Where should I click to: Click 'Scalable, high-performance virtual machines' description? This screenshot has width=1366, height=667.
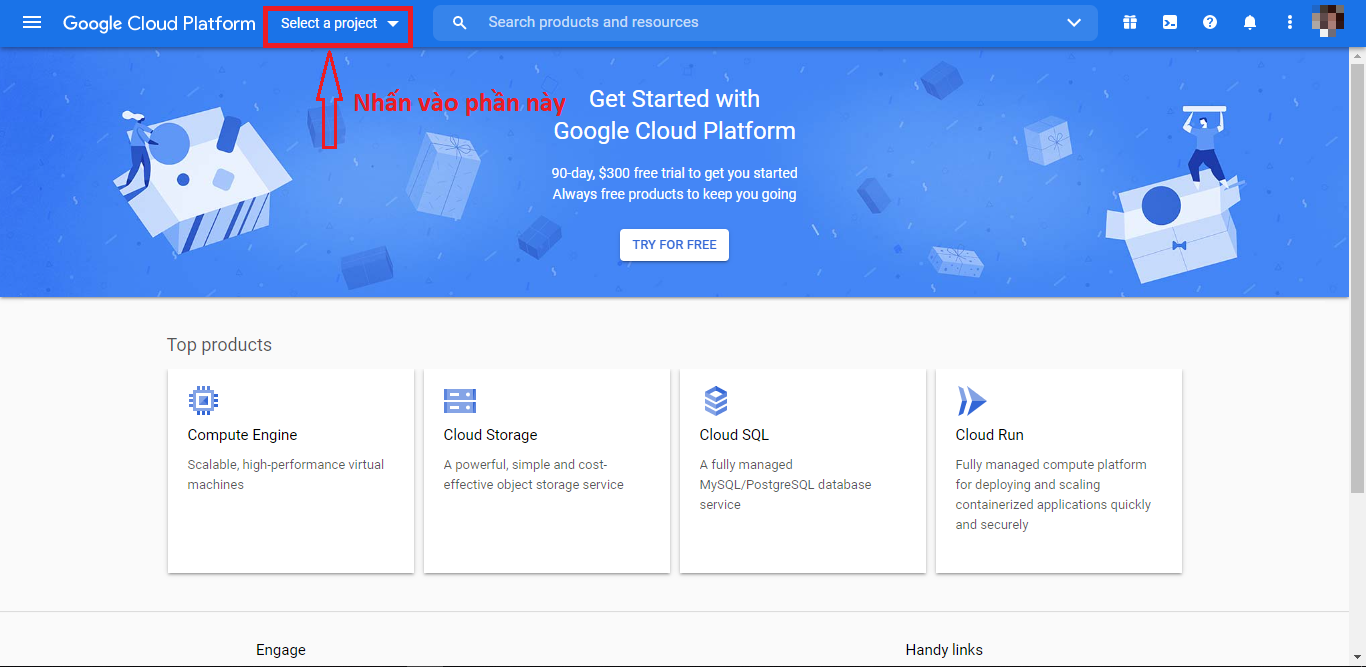coord(286,475)
